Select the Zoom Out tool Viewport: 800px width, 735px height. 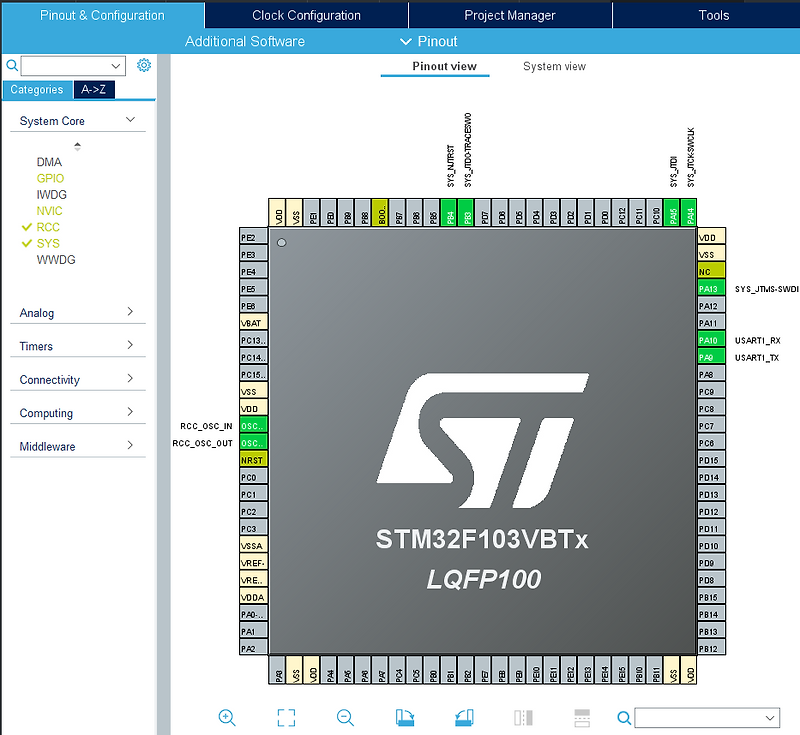pos(344,718)
